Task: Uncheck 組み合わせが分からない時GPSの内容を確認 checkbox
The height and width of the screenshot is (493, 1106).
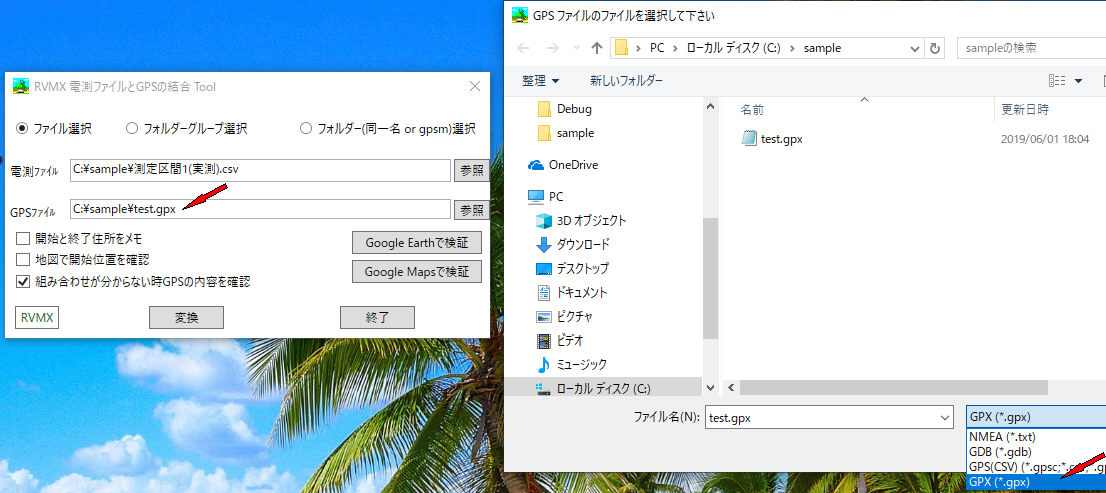Action: (23, 282)
